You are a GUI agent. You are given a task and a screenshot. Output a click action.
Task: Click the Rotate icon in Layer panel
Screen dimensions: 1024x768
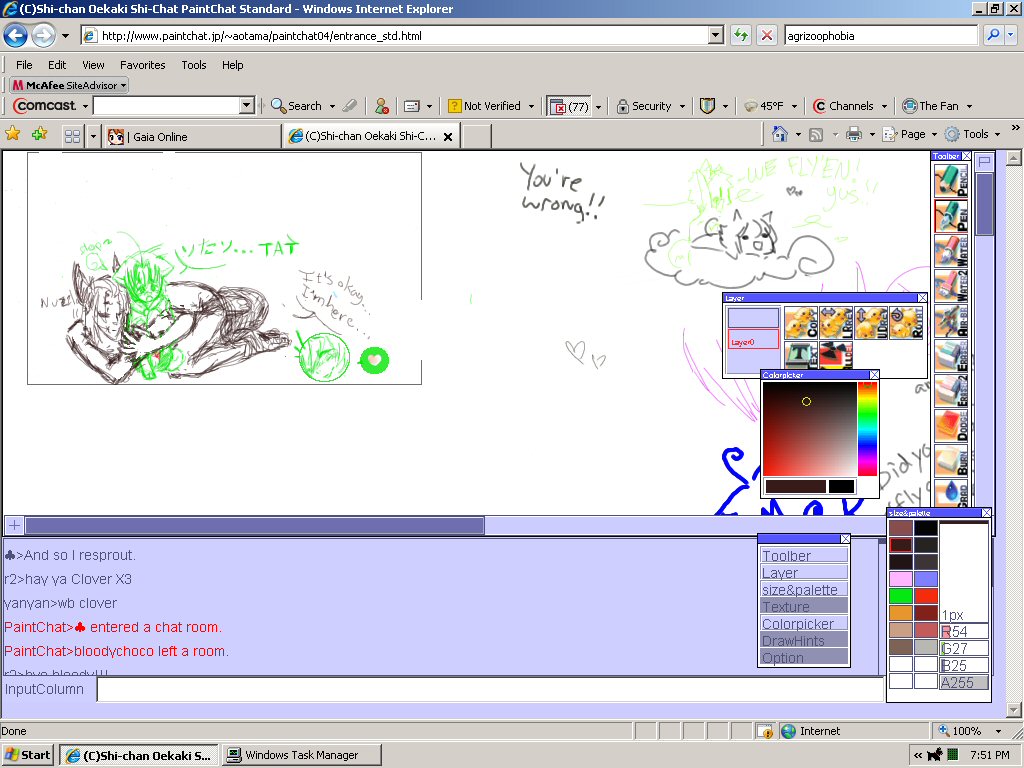point(906,323)
